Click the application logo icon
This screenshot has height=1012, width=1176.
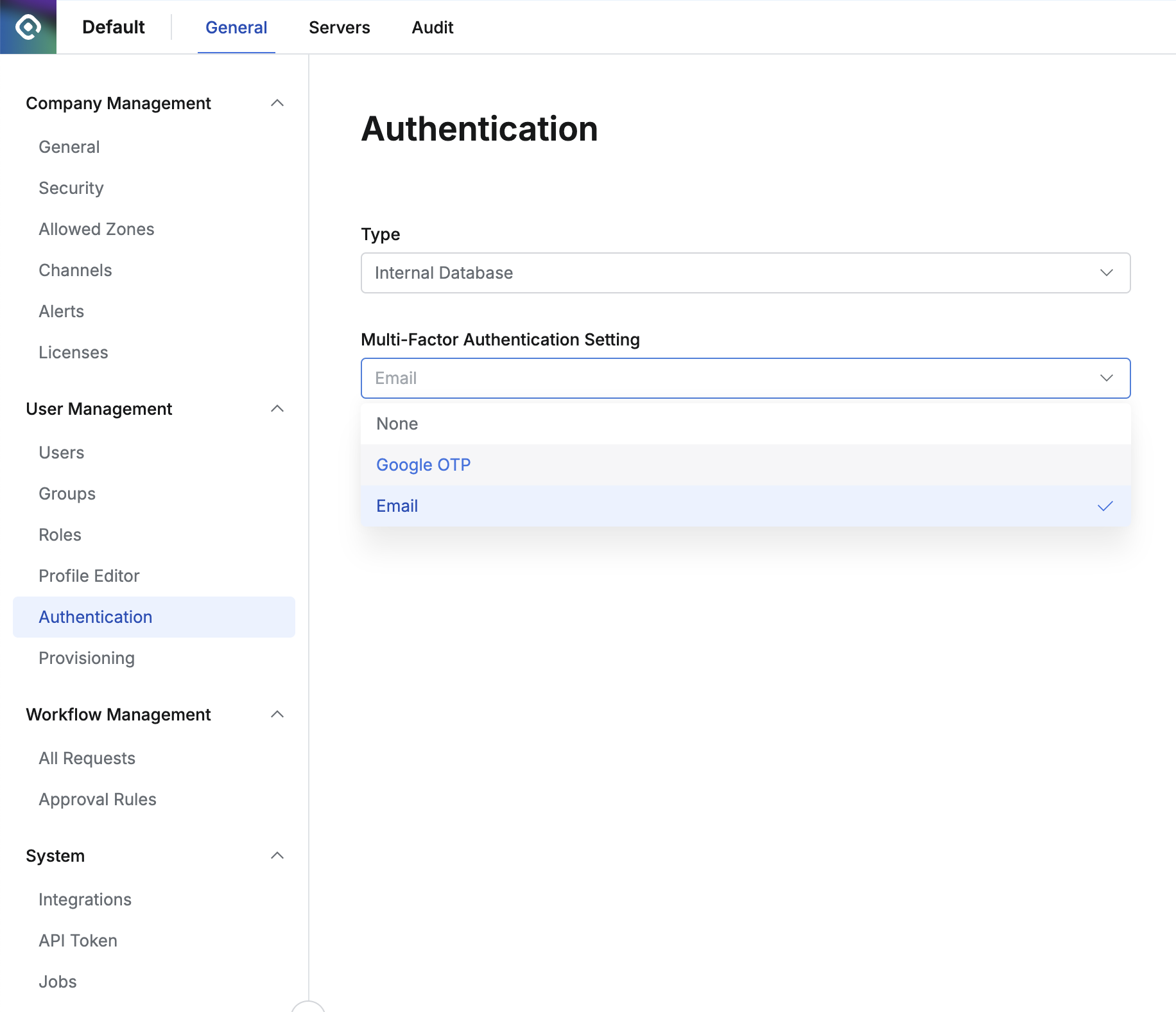pyautogui.click(x=28, y=26)
